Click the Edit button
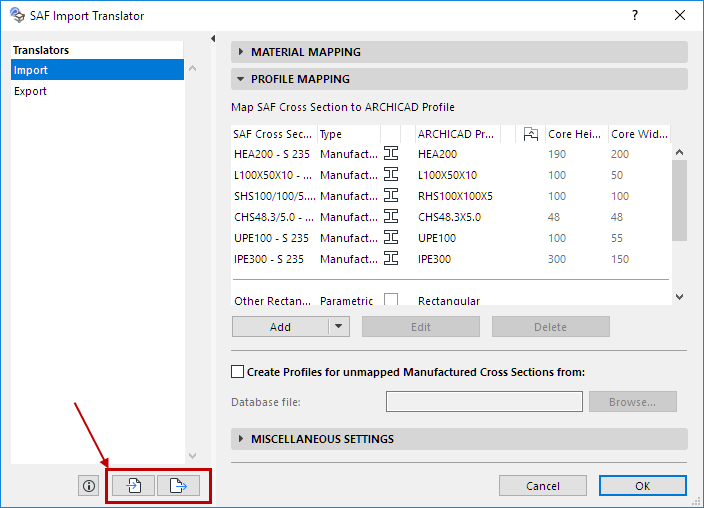This screenshot has height=508, width=704. point(421,327)
